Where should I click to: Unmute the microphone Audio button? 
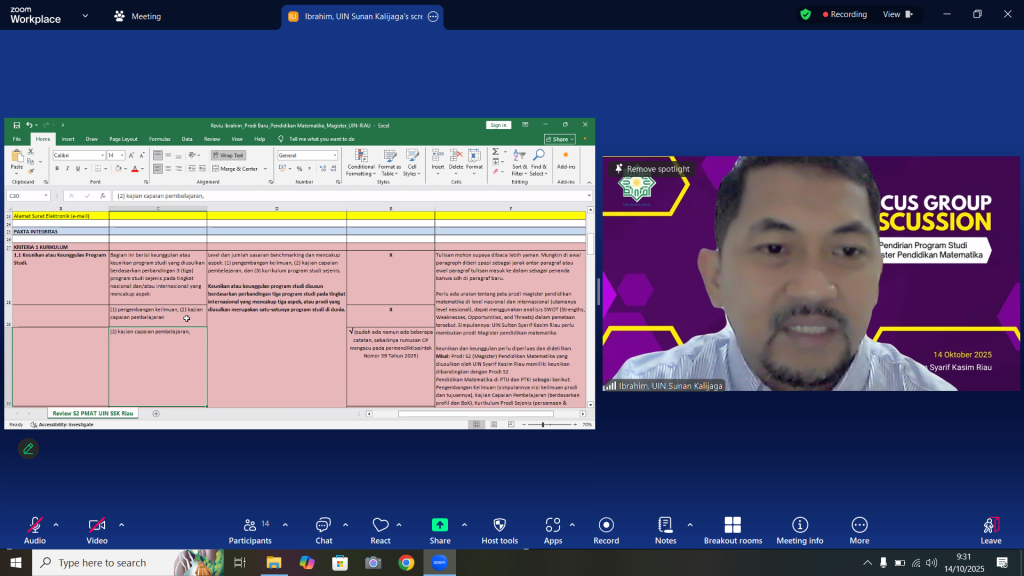coord(34,529)
